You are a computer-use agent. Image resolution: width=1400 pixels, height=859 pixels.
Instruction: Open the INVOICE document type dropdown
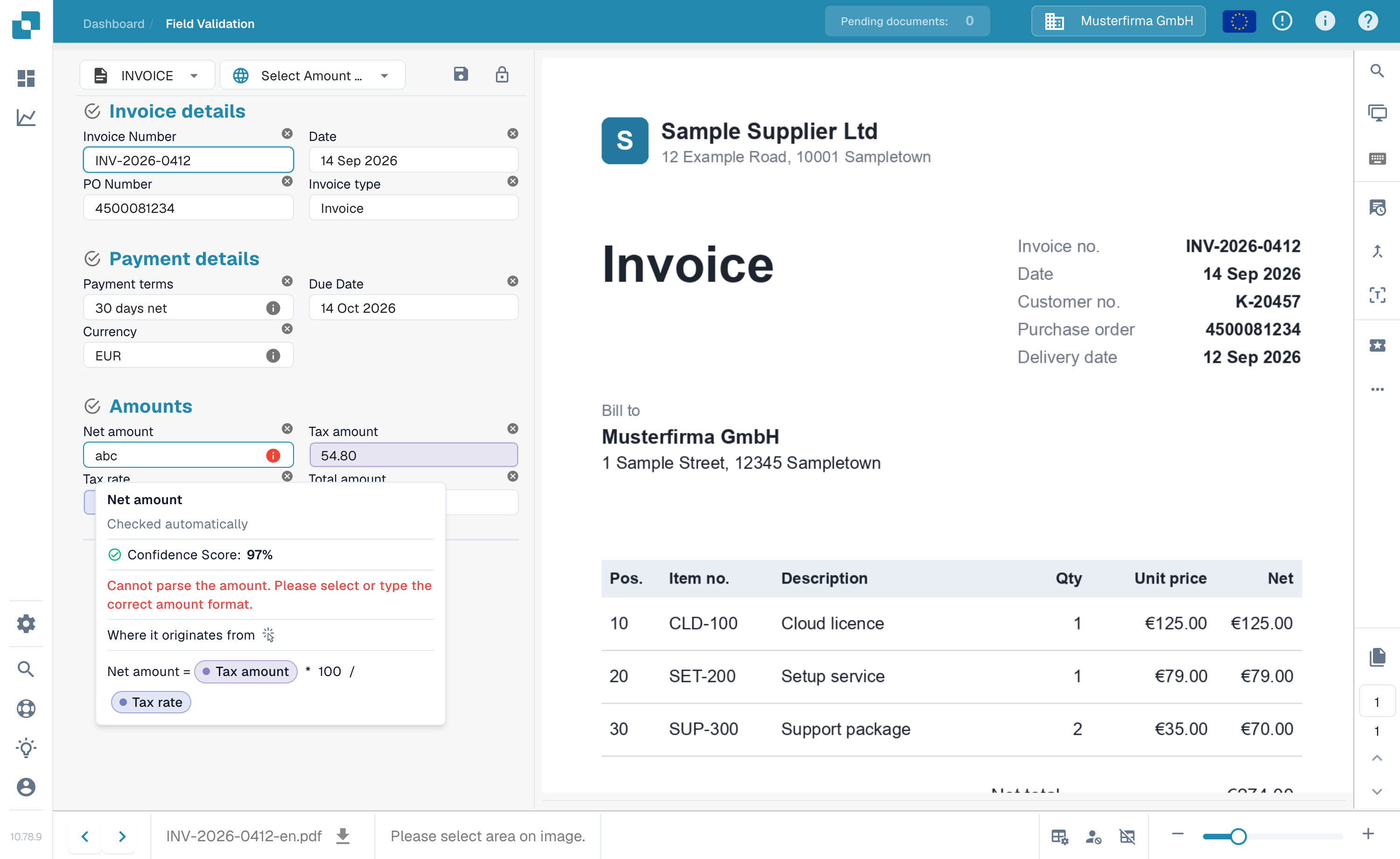point(147,75)
